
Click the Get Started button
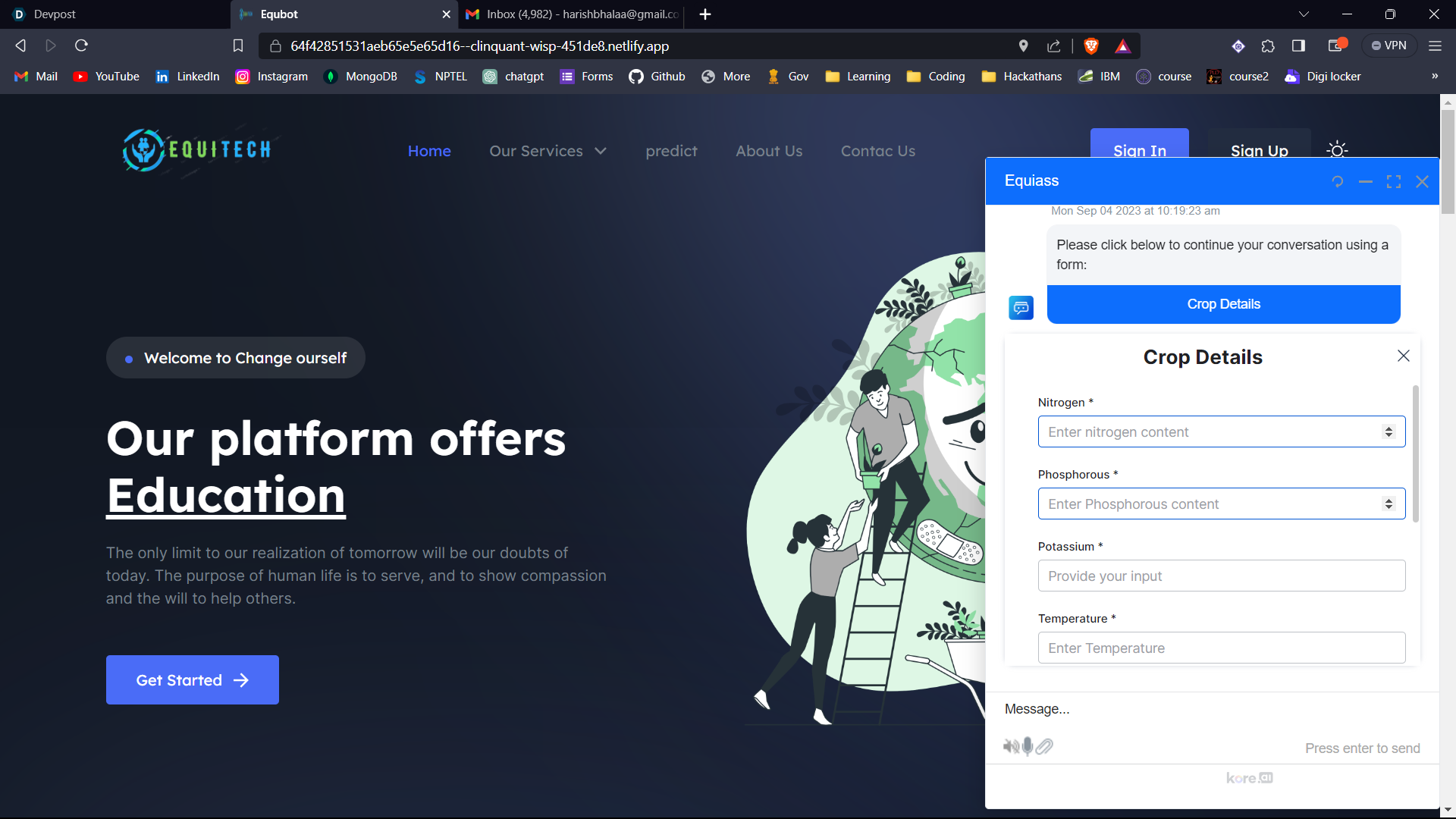[x=193, y=680]
